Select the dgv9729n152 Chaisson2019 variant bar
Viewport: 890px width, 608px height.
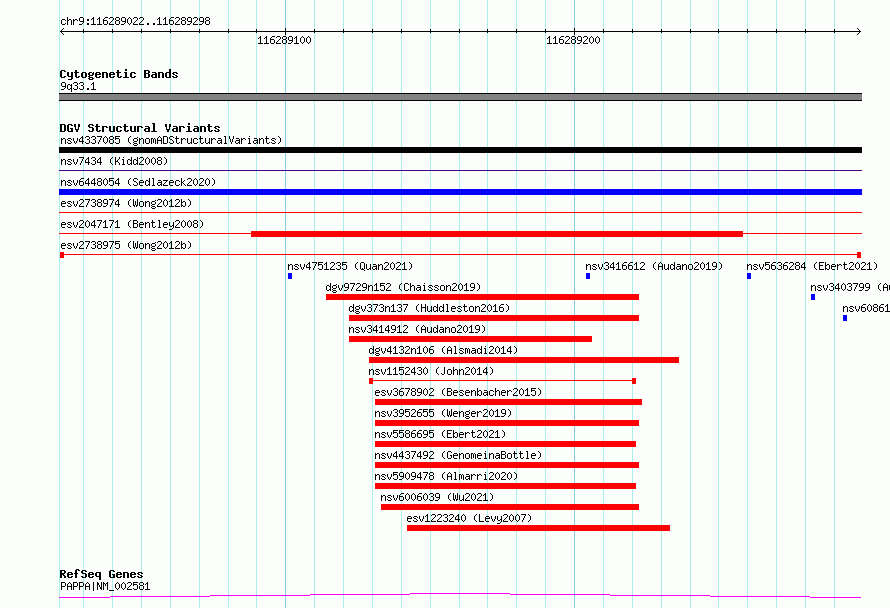pos(482,297)
